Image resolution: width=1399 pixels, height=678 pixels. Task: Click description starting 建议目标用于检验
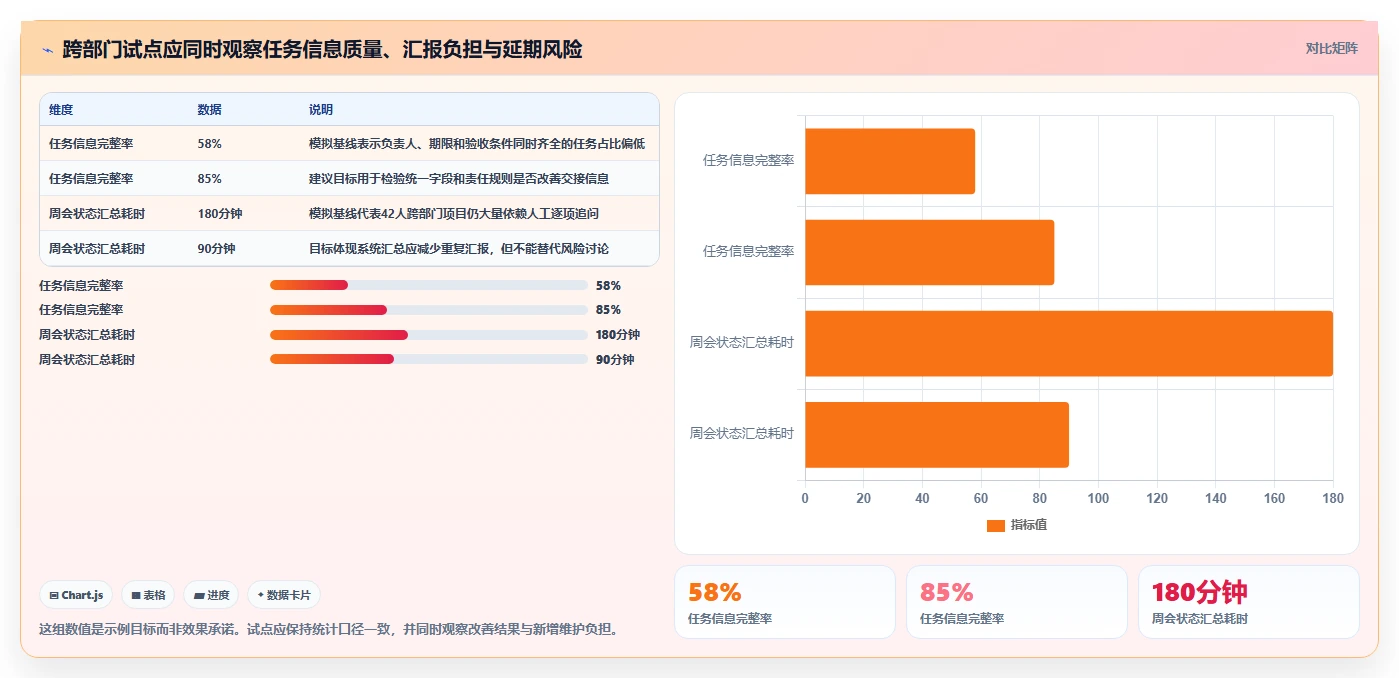tap(459, 179)
